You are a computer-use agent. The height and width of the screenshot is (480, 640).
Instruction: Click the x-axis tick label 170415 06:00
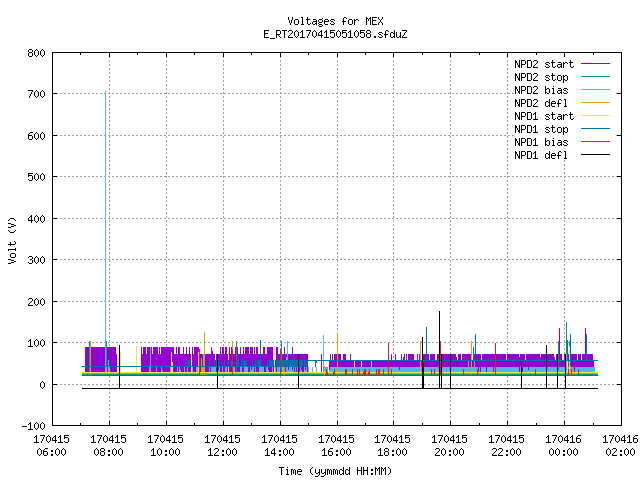pos(51,446)
